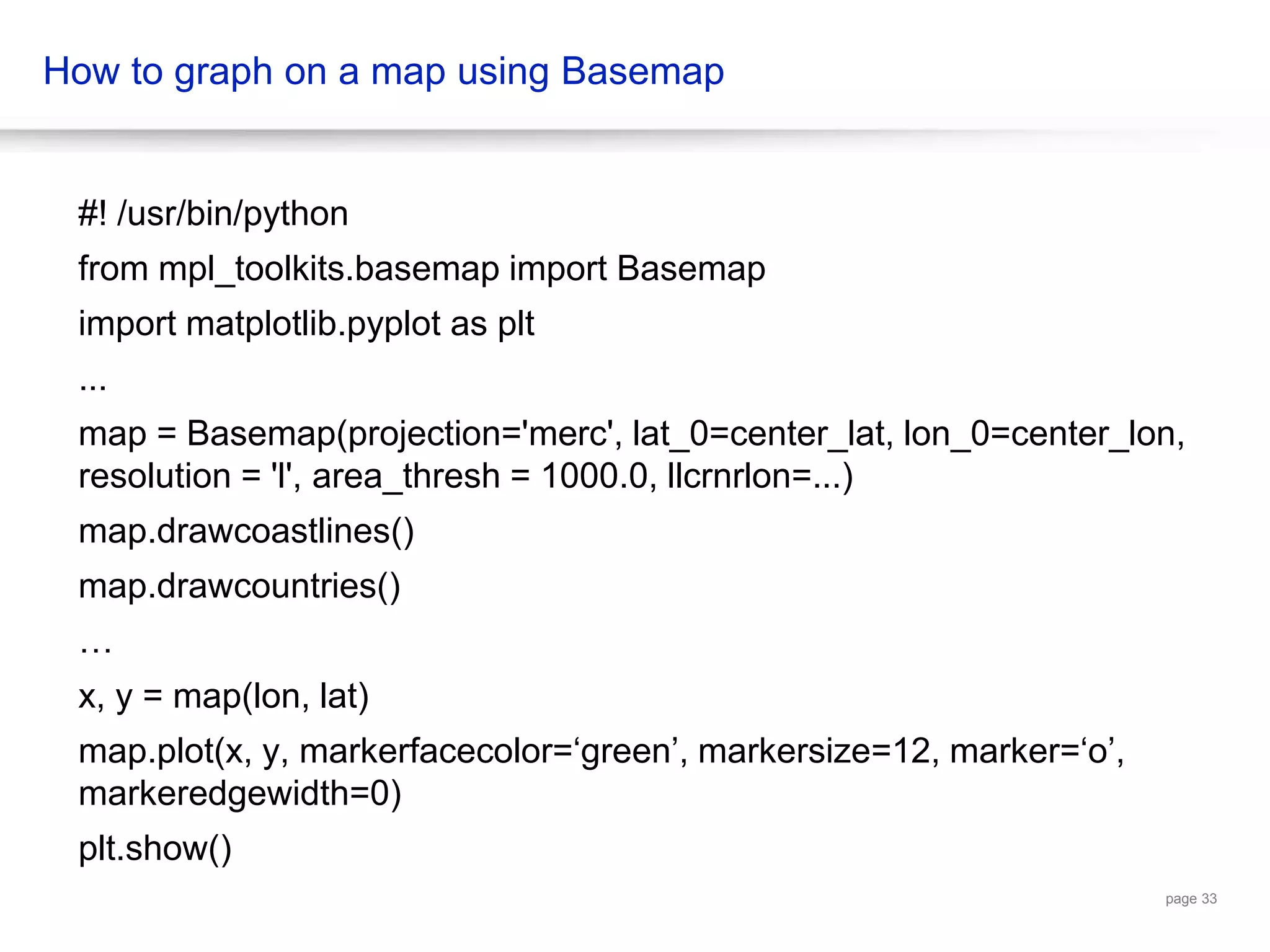This screenshot has height=952, width=1270.
Task: Click the line 'map.drawcountries()'
Action: click(x=239, y=586)
